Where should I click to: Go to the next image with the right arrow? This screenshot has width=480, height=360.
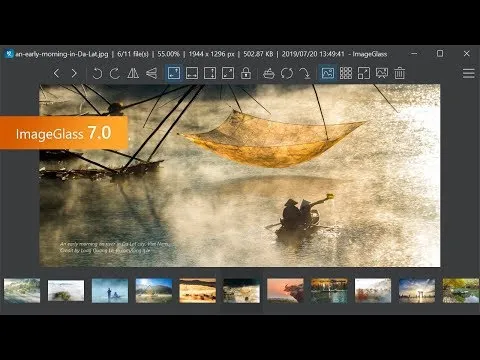[x=74, y=73]
